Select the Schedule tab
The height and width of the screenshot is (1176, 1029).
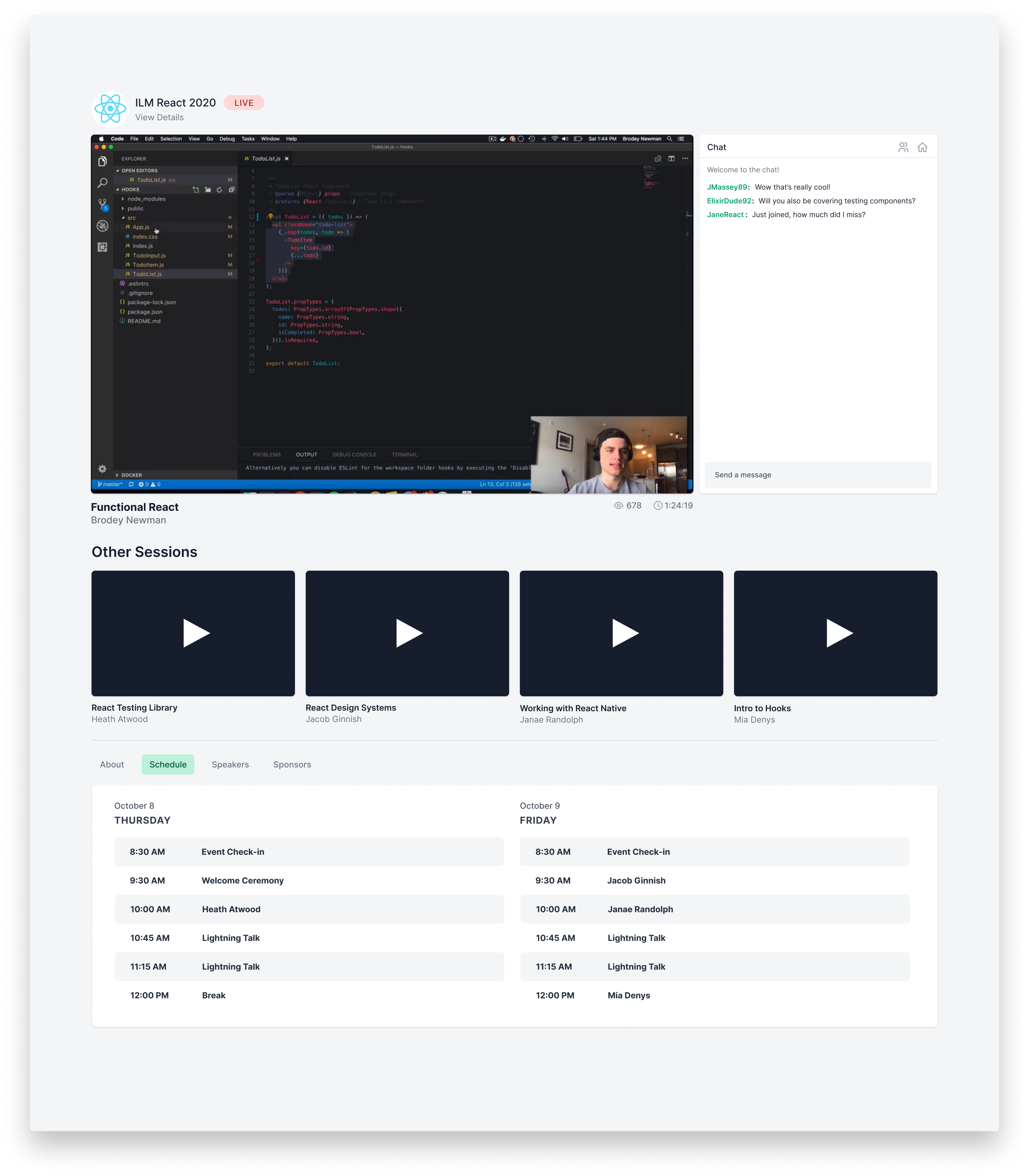coord(168,764)
